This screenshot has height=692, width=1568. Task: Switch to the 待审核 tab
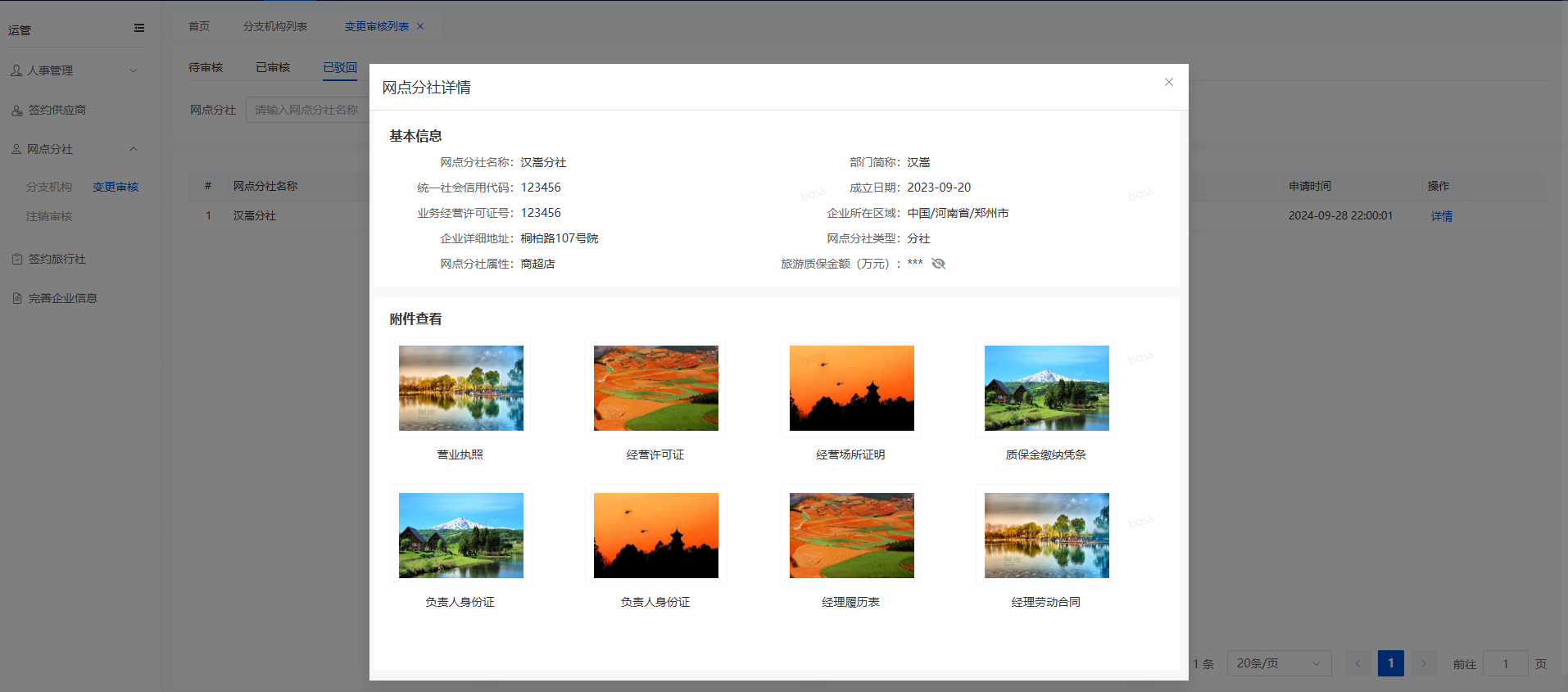click(x=206, y=67)
